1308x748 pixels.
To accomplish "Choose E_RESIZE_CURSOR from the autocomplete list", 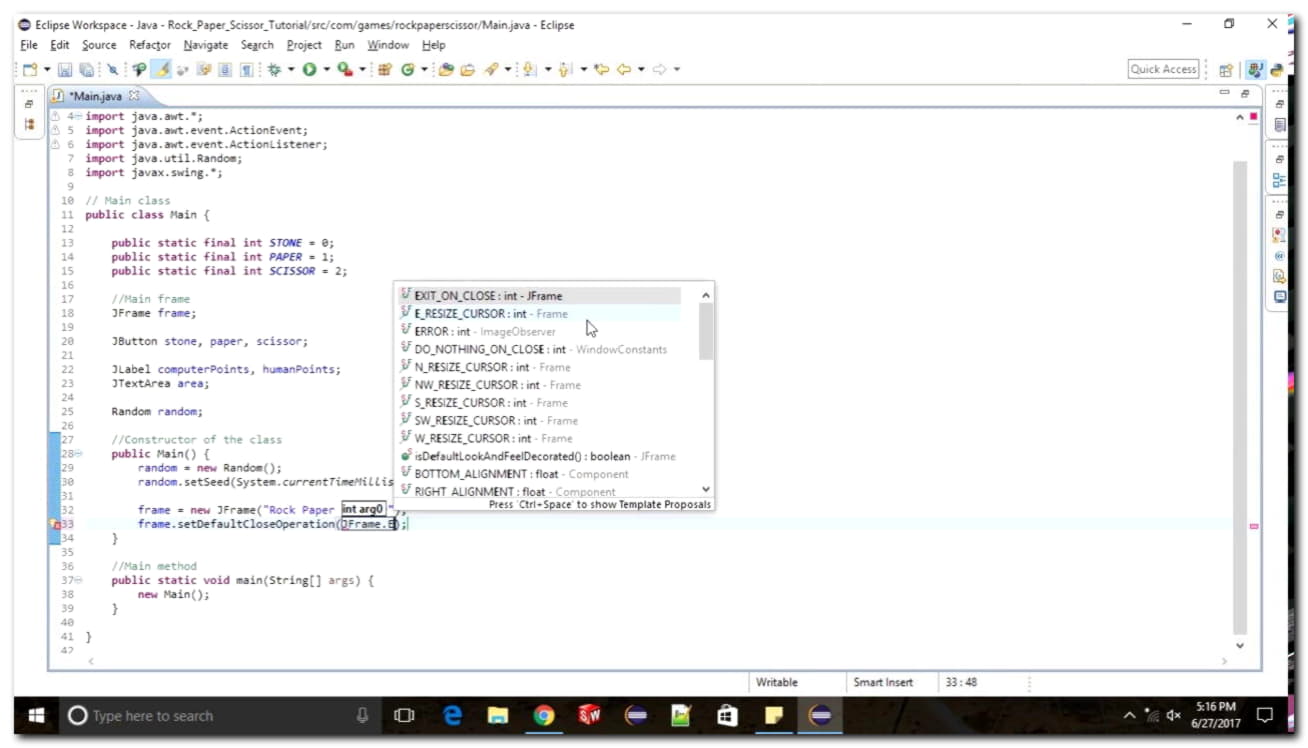I will click(540, 314).
